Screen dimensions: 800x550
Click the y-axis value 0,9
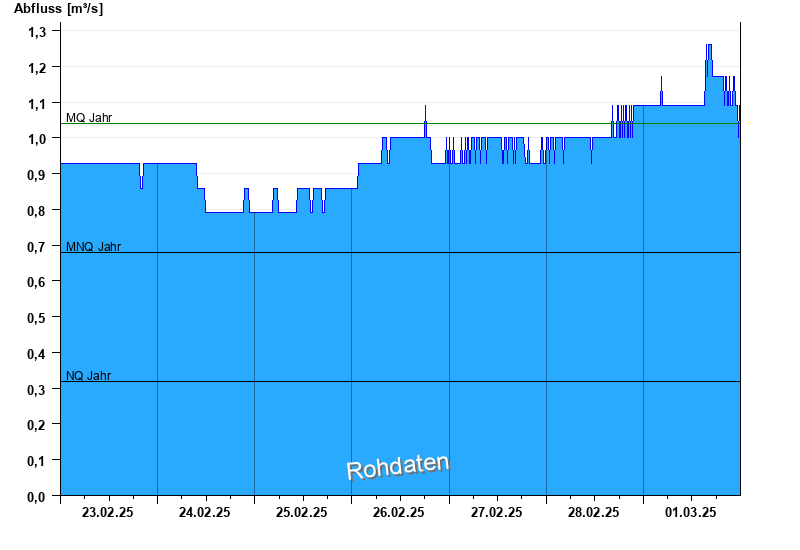tap(37, 175)
